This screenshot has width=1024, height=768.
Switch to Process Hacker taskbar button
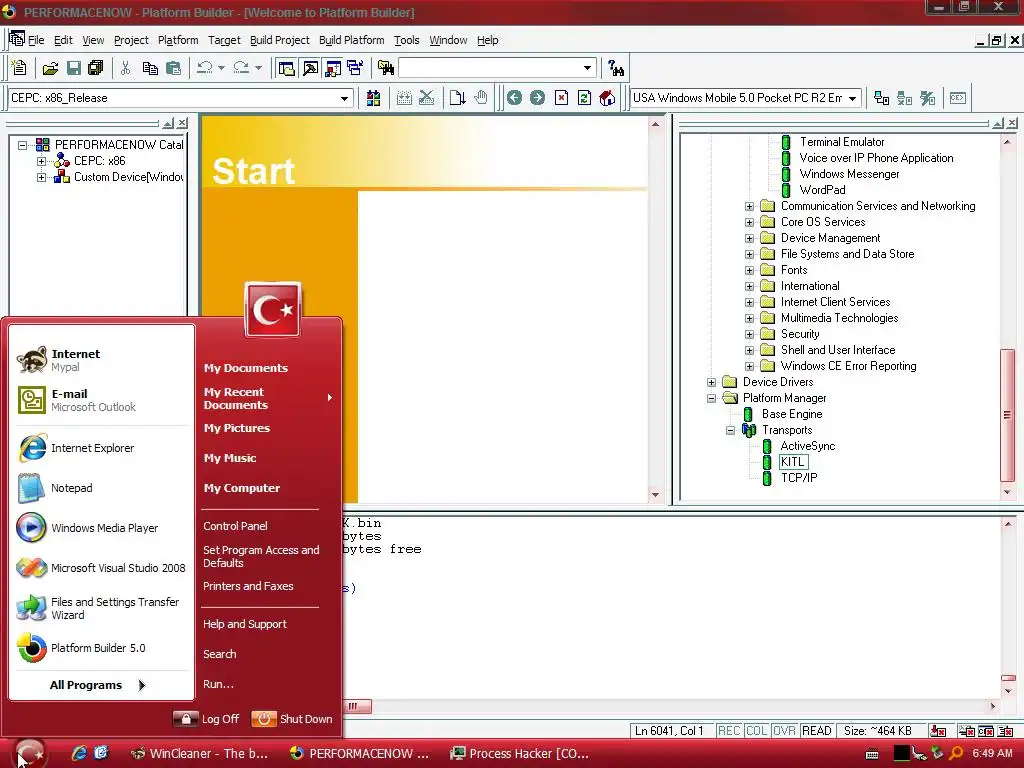click(x=520, y=754)
